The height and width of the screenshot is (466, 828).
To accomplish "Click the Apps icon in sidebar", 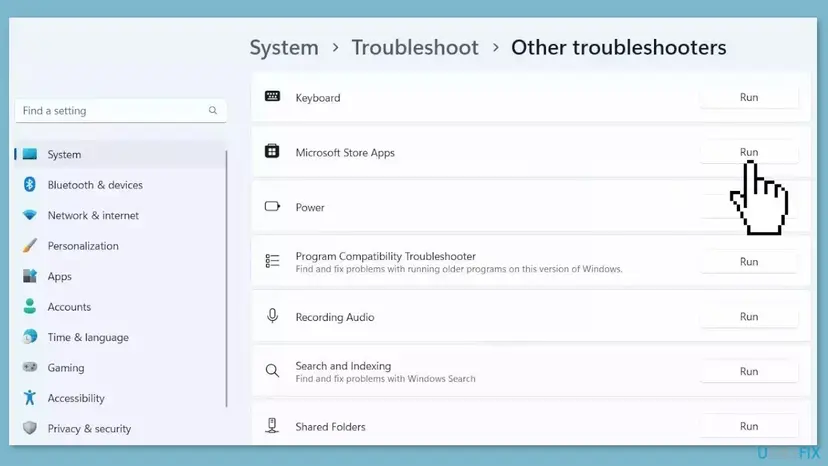I will click(x=30, y=276).
